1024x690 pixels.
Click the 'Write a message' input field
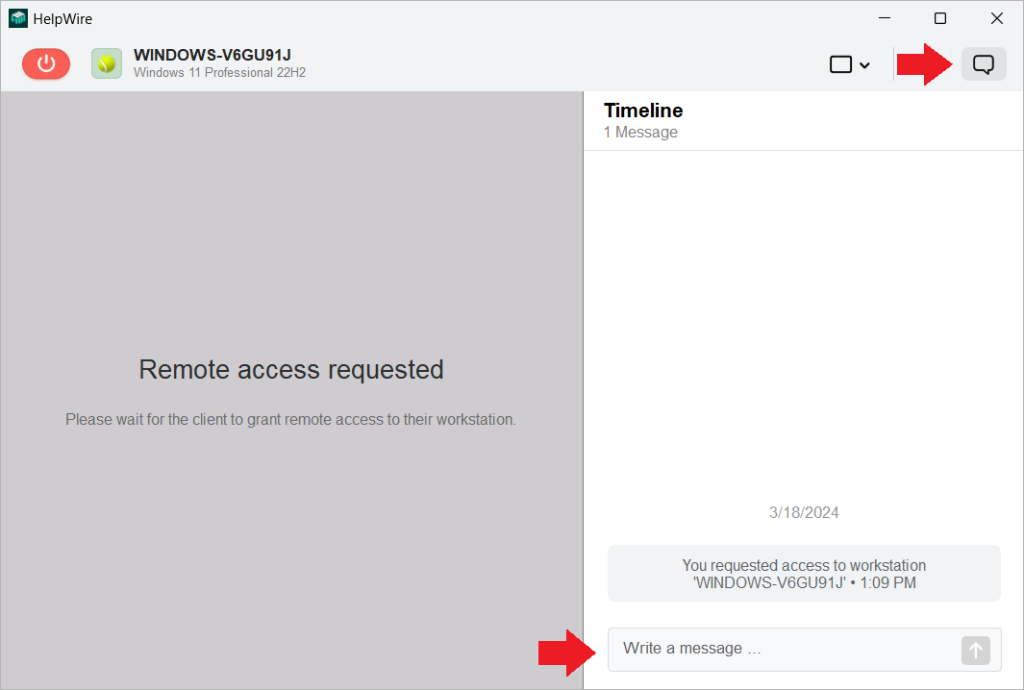point(780,649)
